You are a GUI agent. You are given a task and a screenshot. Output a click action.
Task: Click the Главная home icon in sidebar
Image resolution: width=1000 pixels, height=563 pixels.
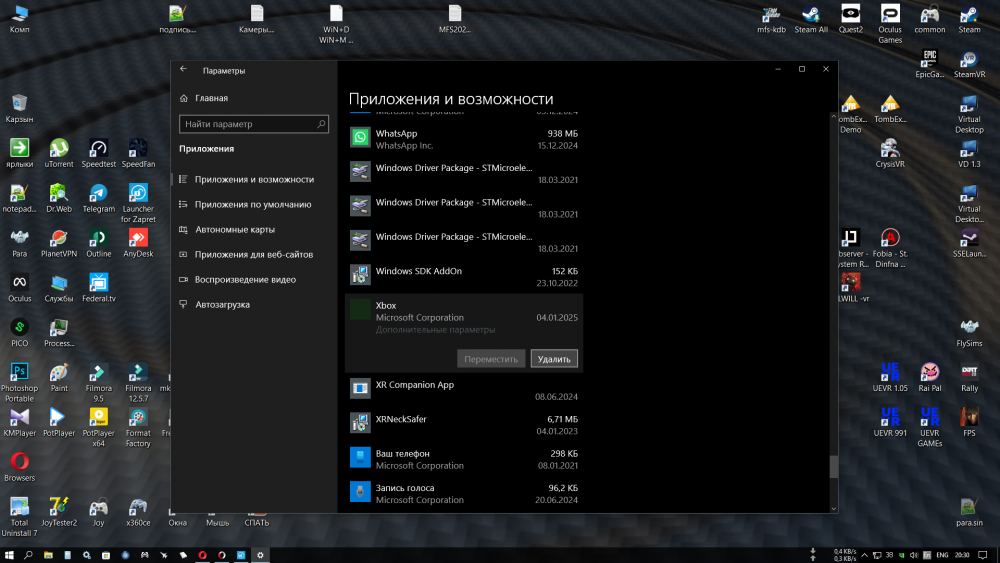click(x=184, y=98)
